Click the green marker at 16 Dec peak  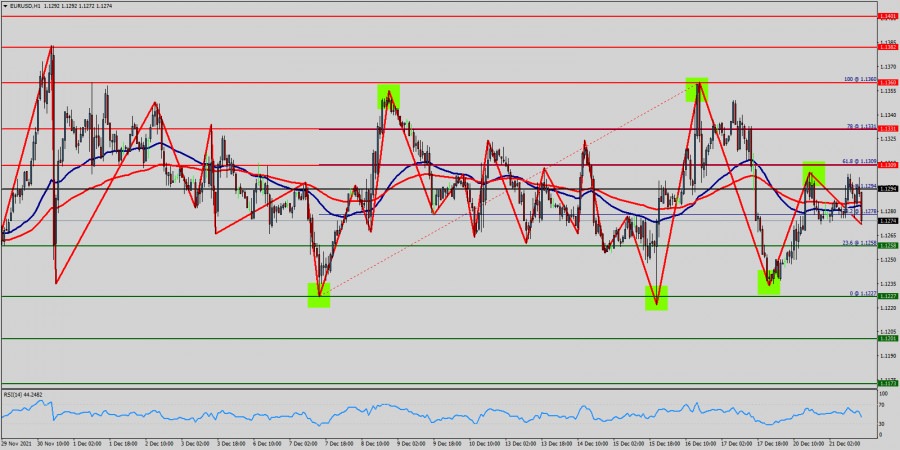click(697, 86)
